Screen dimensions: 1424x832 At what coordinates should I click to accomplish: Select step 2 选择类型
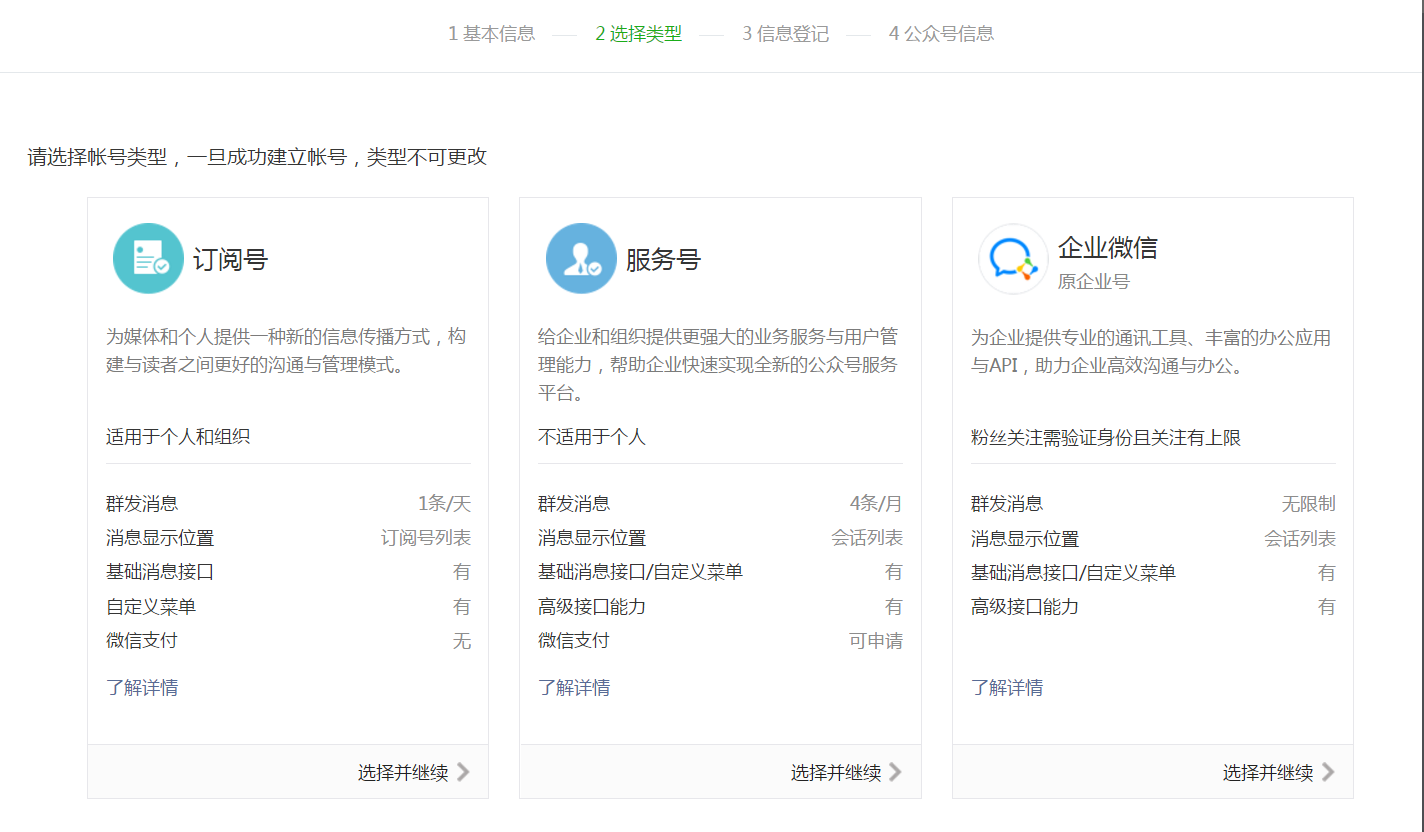tap(638, 34)
